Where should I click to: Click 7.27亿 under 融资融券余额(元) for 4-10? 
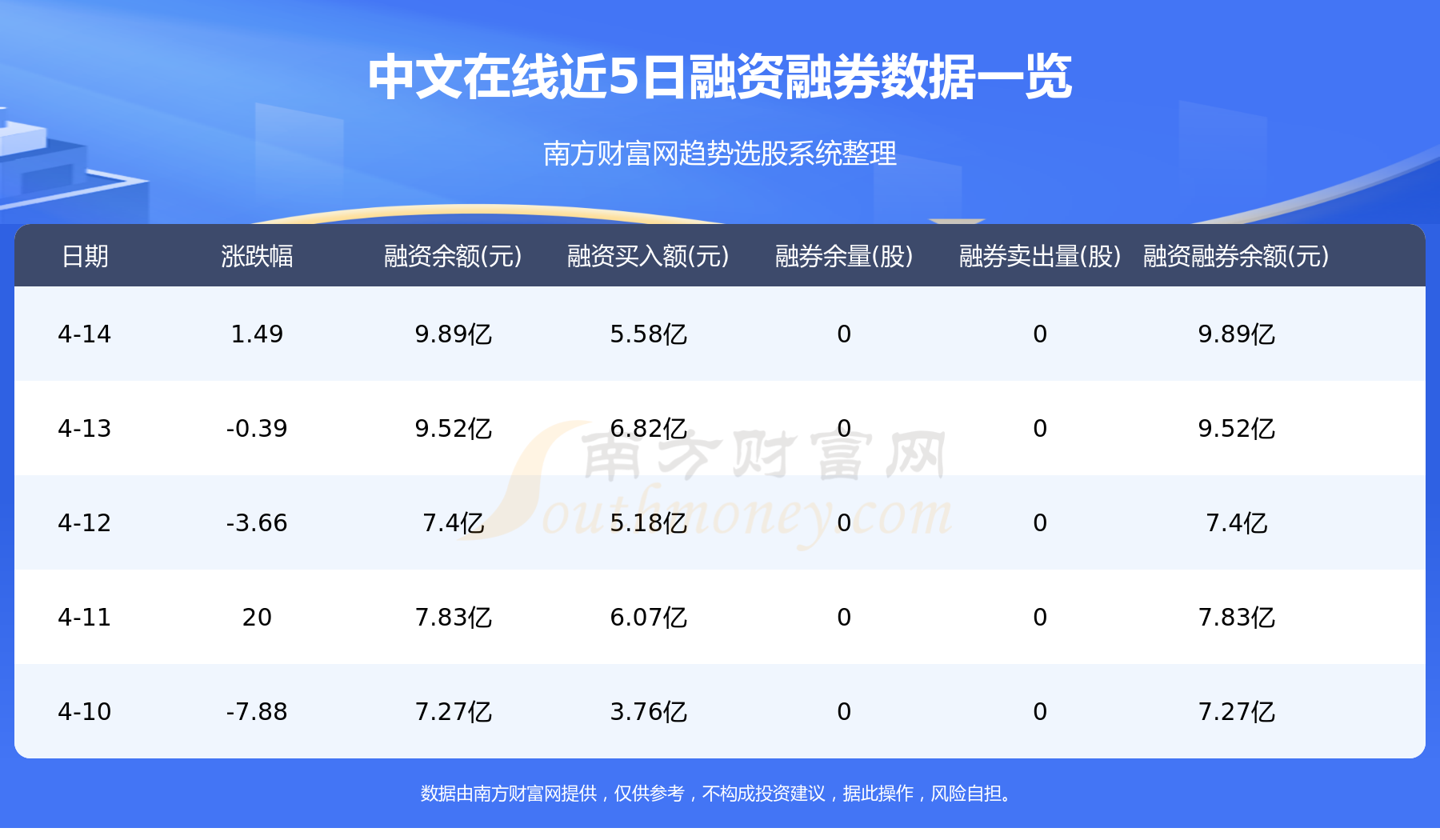[x=1236, y=712]
